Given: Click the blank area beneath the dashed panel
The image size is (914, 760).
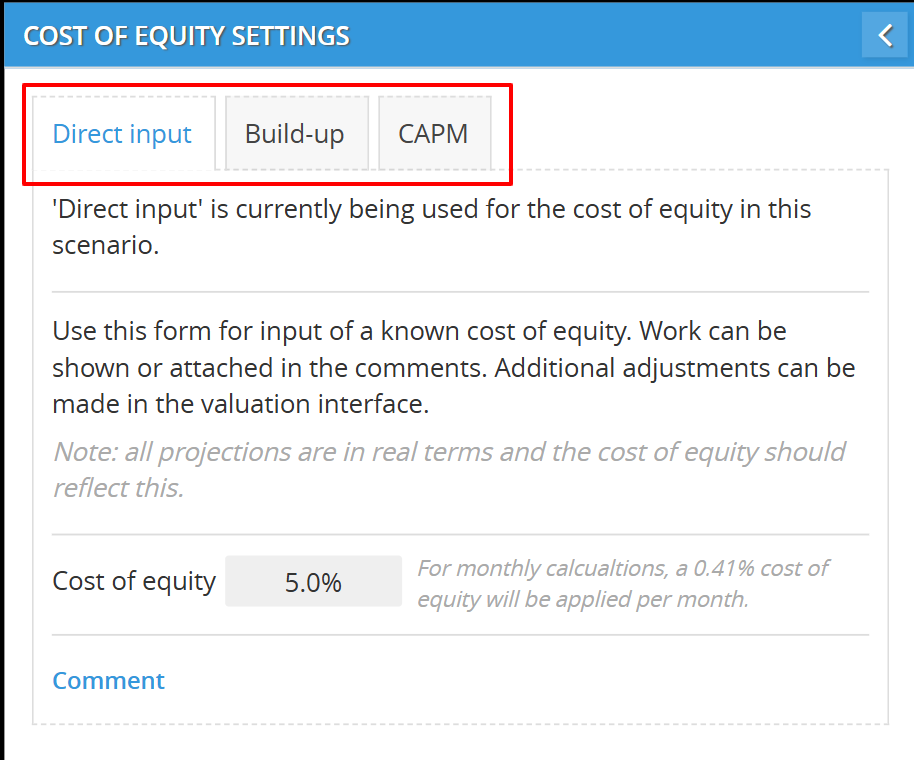Looking at the screenshot, I should [460, 743].
